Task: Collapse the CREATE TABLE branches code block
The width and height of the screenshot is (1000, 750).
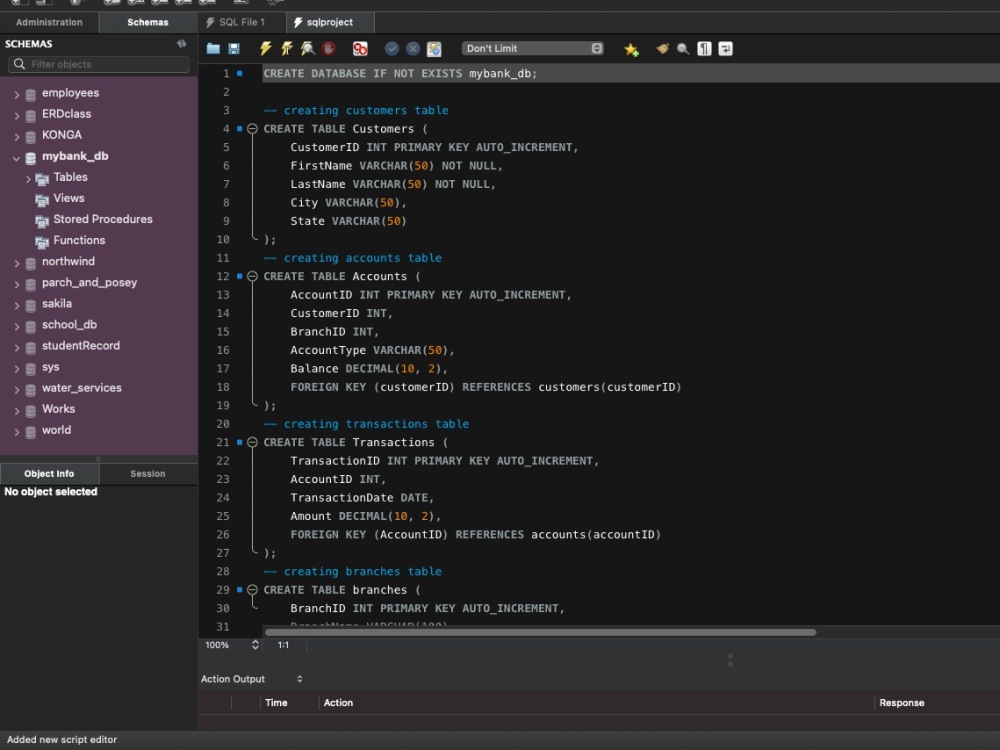Action: point(252,590)
